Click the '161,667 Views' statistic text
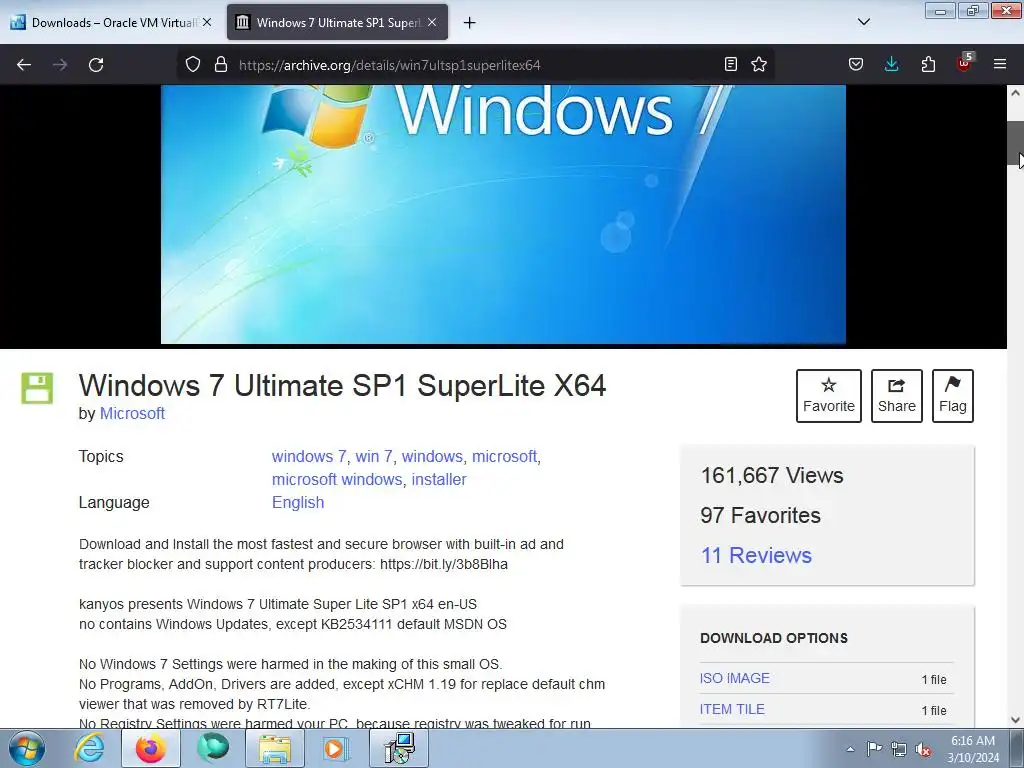Viewport: 1024px width, 768px height. [772, 475]
